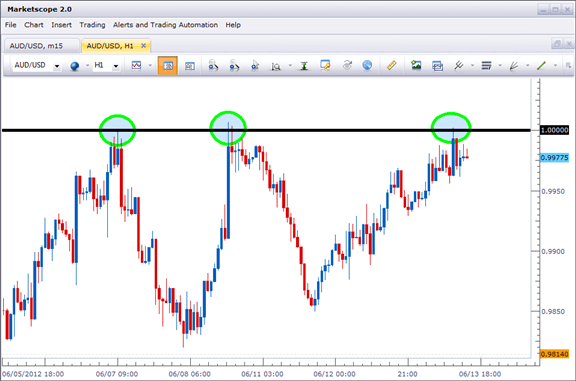This screenshot has width=576, height=381.
Task: Select the fan lines drawing tool
Action: [x=514, y=66]
